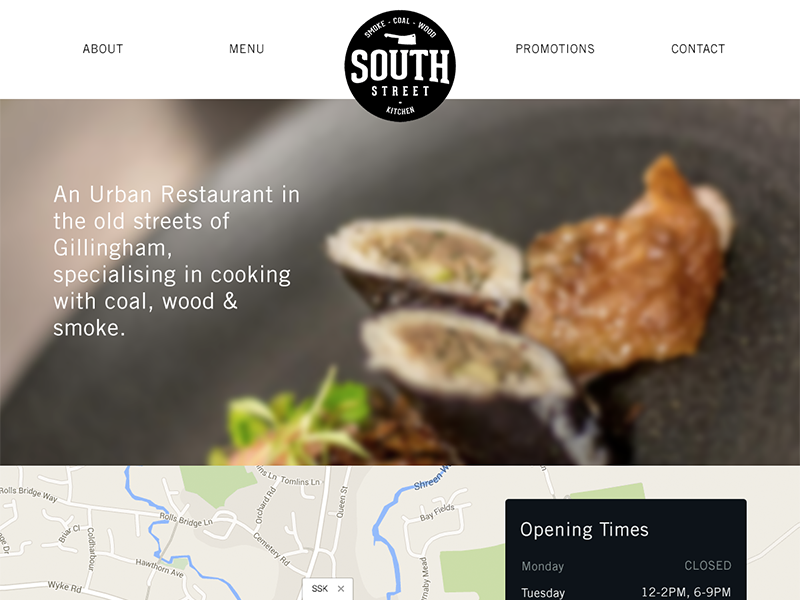Screen dimensions: 800x600
Task: Click Rolls Bridge Ln on the map
Action: click(x=186, y=519)
